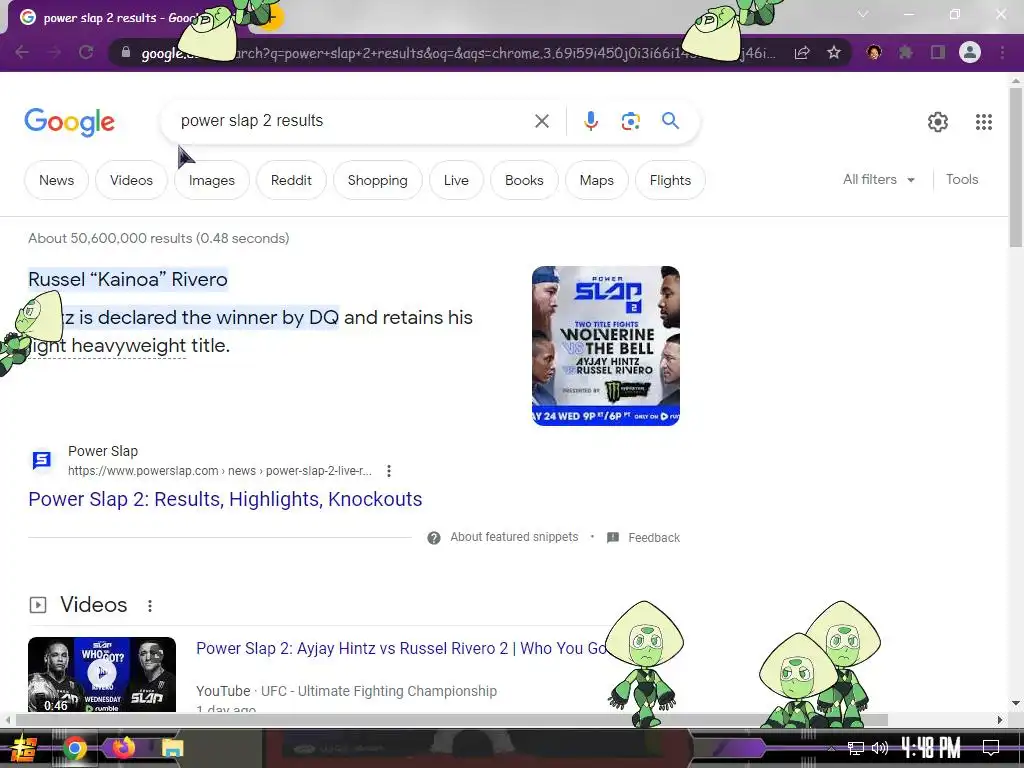Open Chrome profile avatar
Image resolution: width=1024 pixels, height=768 pixels.
pos(970,52)
